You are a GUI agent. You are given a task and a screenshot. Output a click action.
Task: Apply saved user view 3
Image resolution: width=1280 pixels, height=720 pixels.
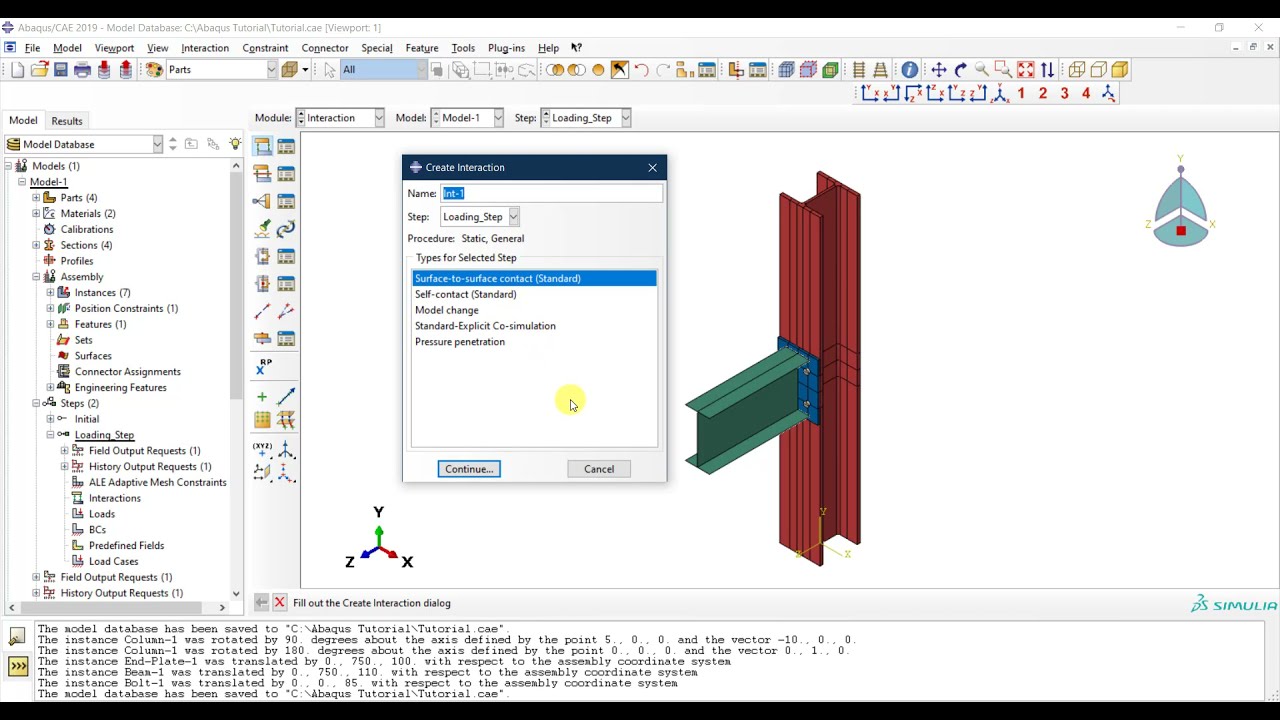[1064, 93]
